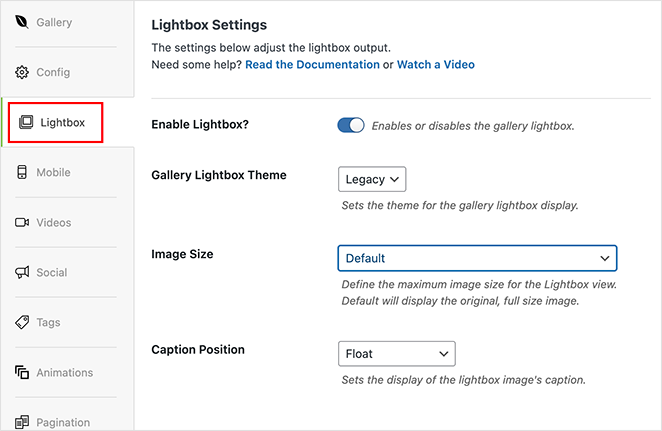Screen dimensions: 662x431
Task: Click the Videos camera icon
Action: [22, 222]
